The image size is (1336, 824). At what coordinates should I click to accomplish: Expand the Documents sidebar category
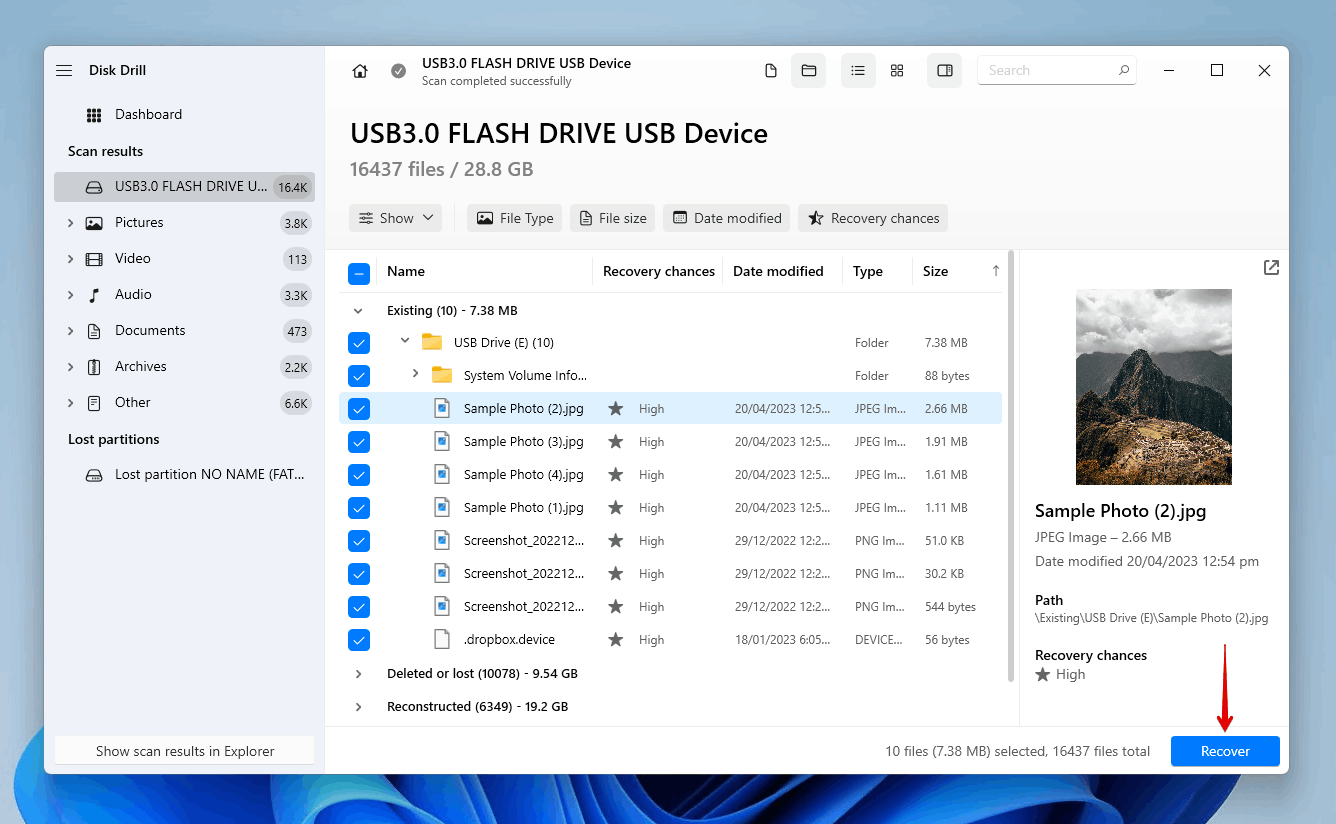coord(70,331)
